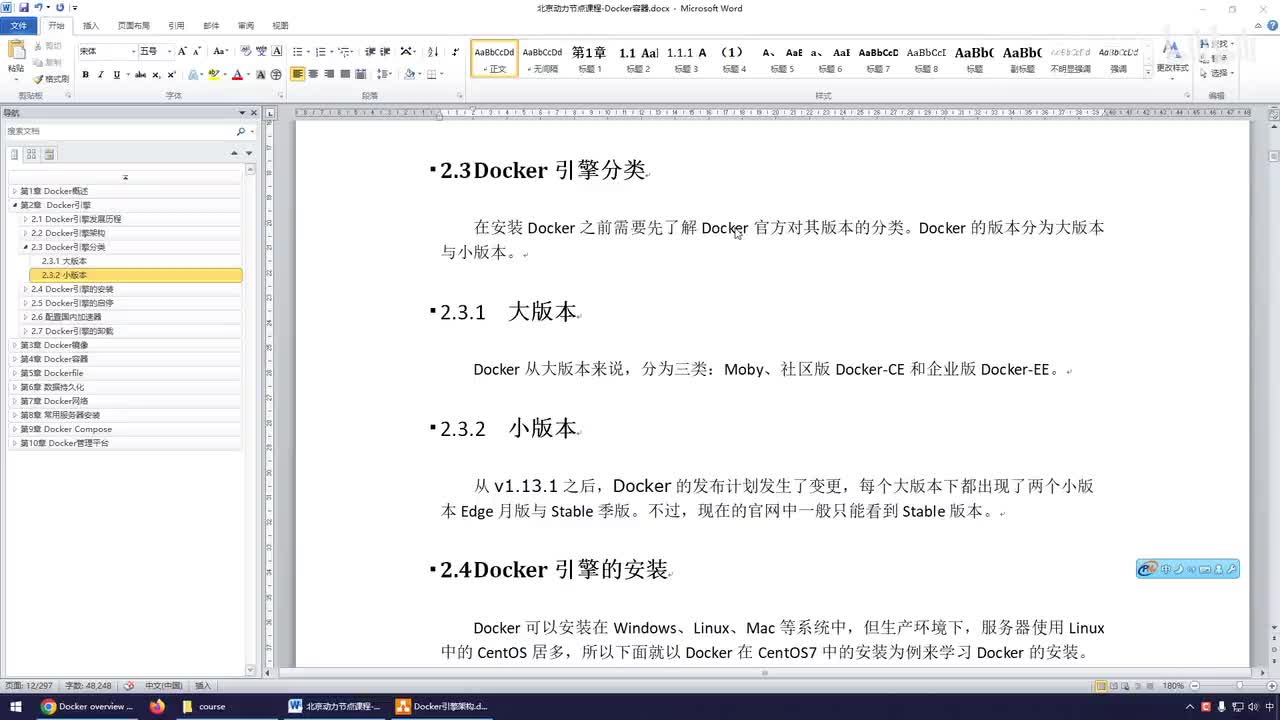Screen dimensions: 1280x720
Task: Expand 2.4 Docker引擎的安装 heading node
Action: point(26,289)
